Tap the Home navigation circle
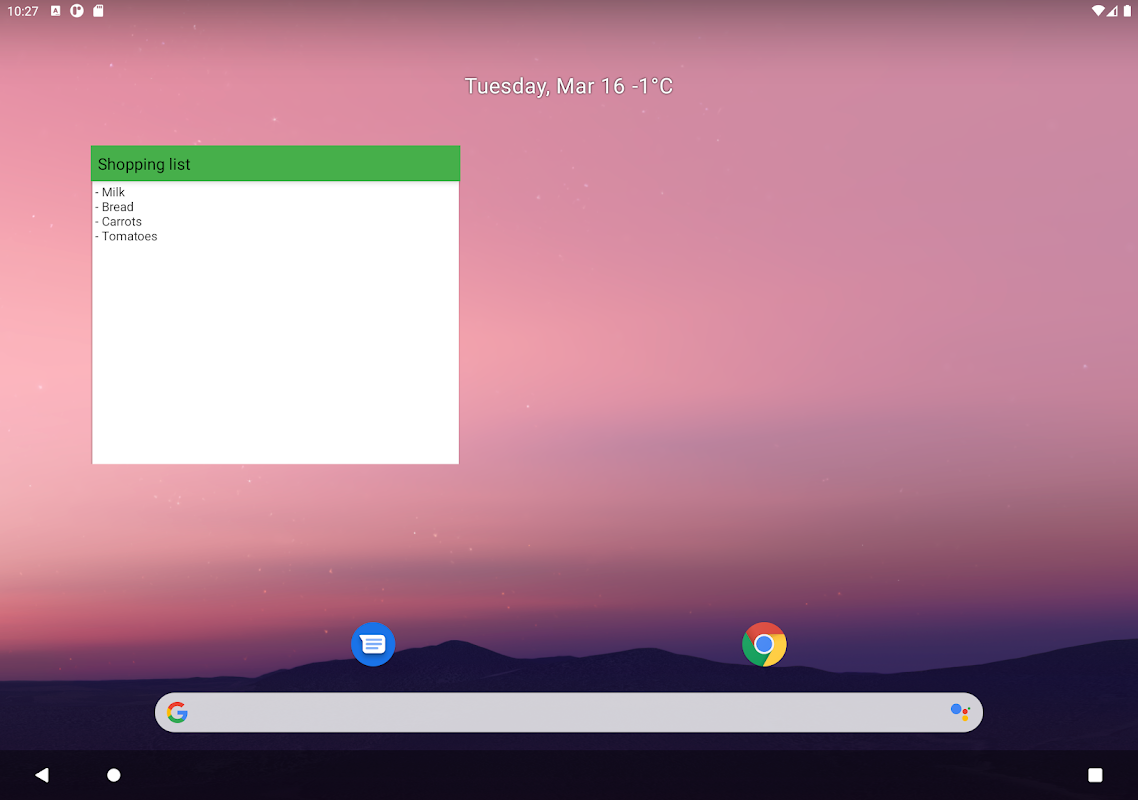The image size is (1138, 800). point(114,775)
